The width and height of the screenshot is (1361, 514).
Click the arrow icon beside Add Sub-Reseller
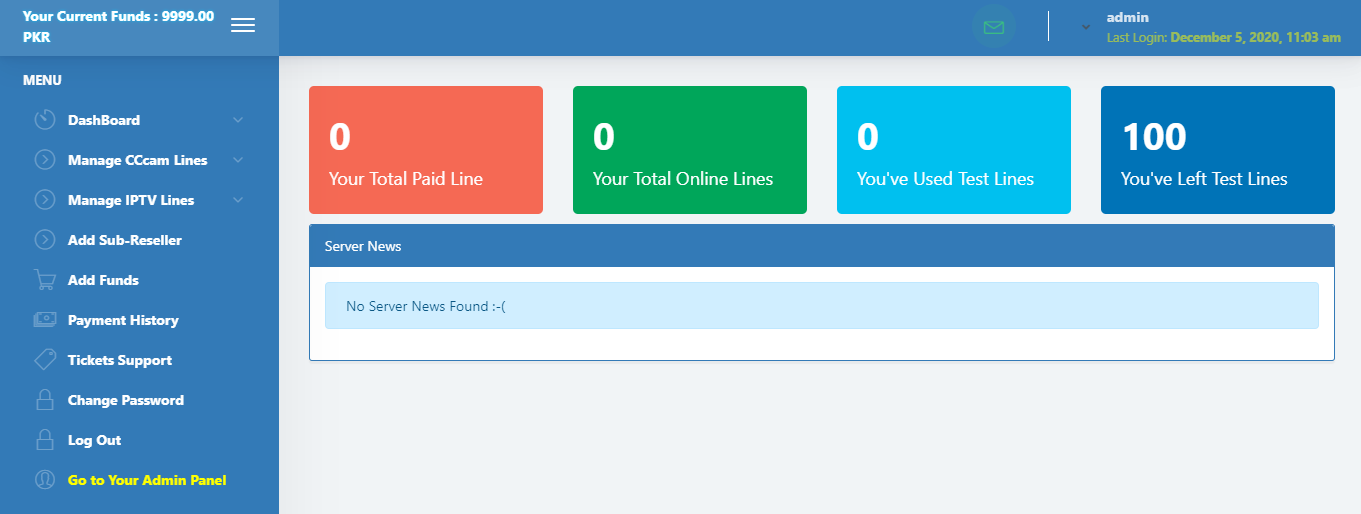pyautogui.click(x=45, y=240)
